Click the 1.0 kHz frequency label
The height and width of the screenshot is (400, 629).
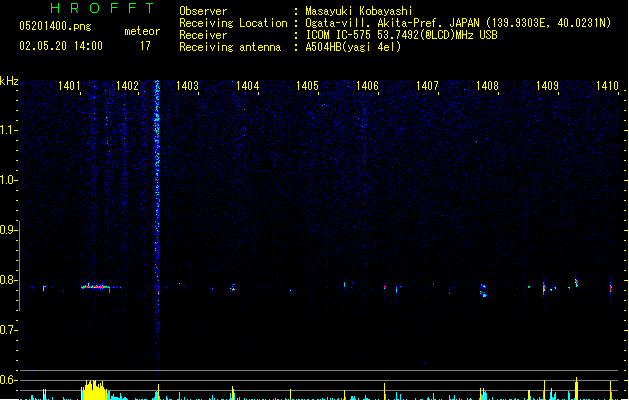click(8, 180)
